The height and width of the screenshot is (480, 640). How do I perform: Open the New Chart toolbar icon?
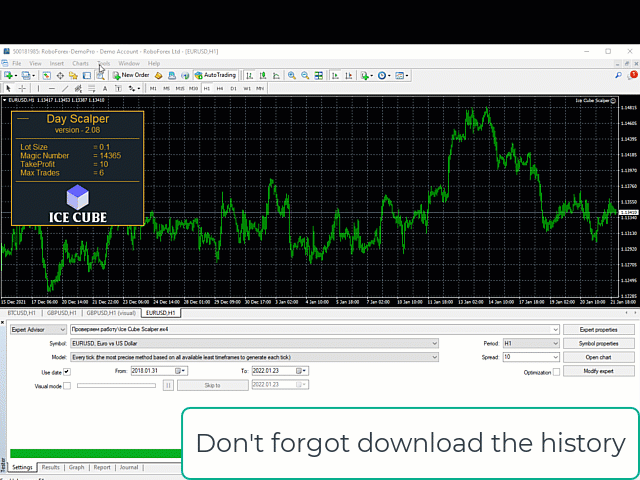(x=8, y=76)
